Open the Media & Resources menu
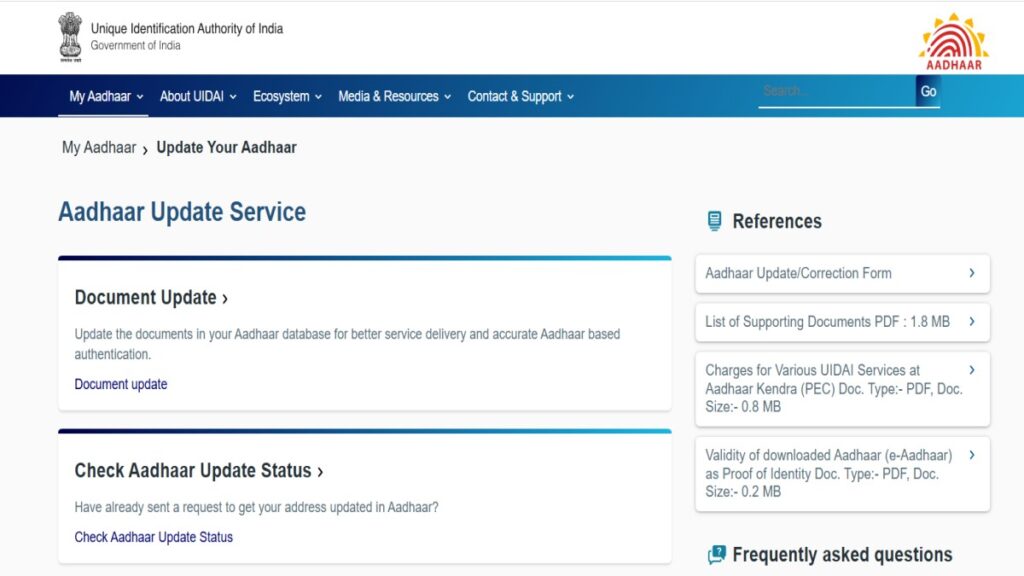The height and width of the screenshot is (576, 1024). coord(394,97)
